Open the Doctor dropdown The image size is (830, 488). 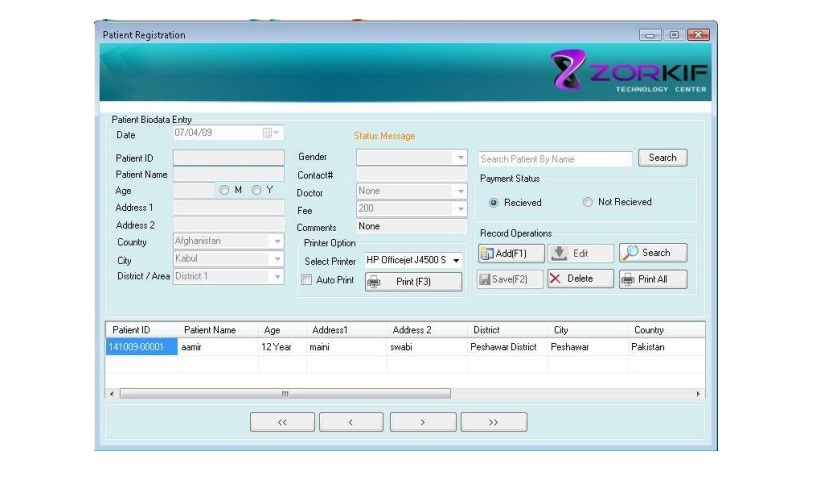click(x=461, y=191)
